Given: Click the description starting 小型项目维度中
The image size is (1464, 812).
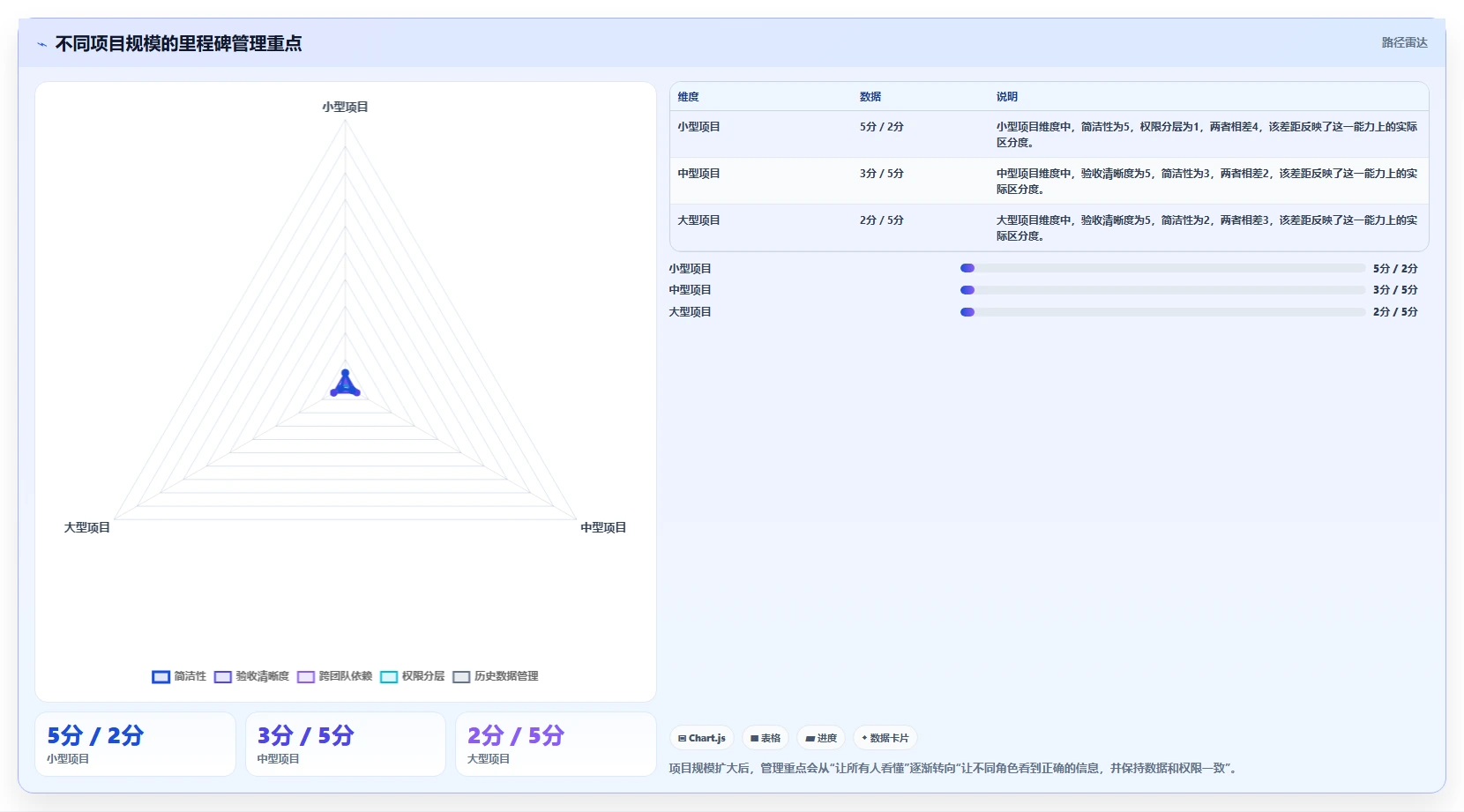Looking at the screenshot, I should point(1207,134).
